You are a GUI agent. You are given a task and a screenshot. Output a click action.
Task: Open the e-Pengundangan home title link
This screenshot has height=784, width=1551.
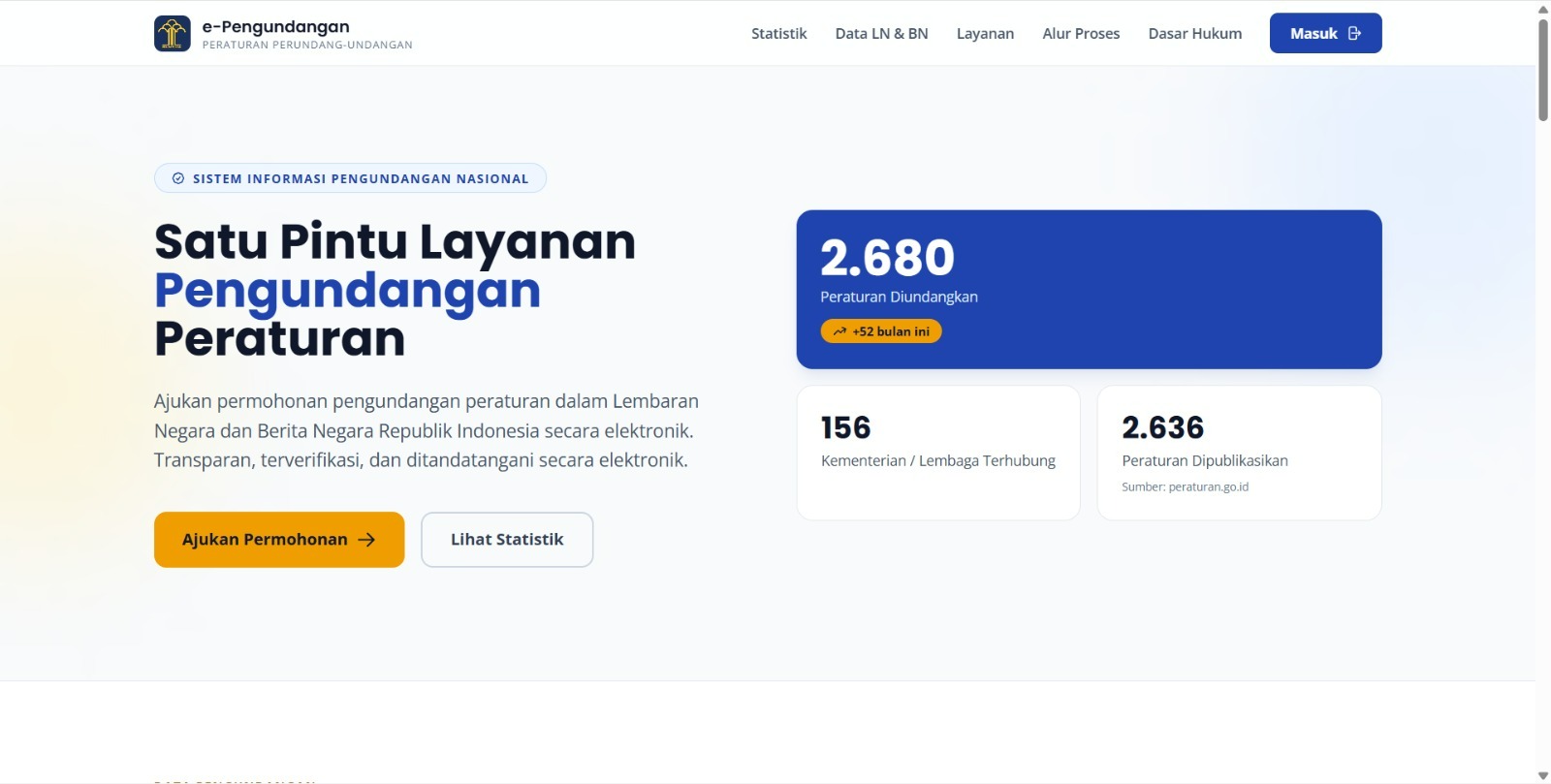point(275,26)
